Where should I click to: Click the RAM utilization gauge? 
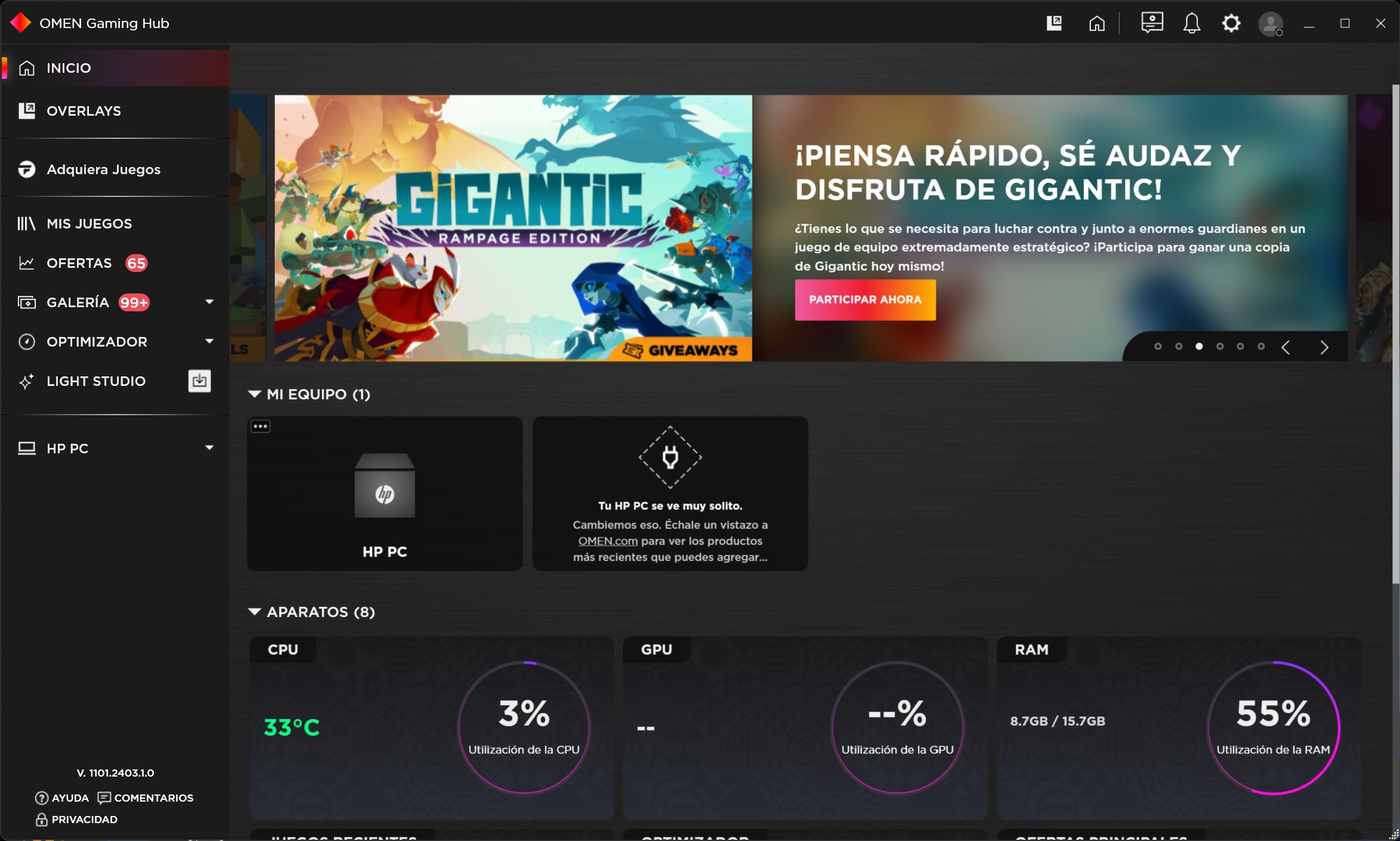pos(1273,728)
